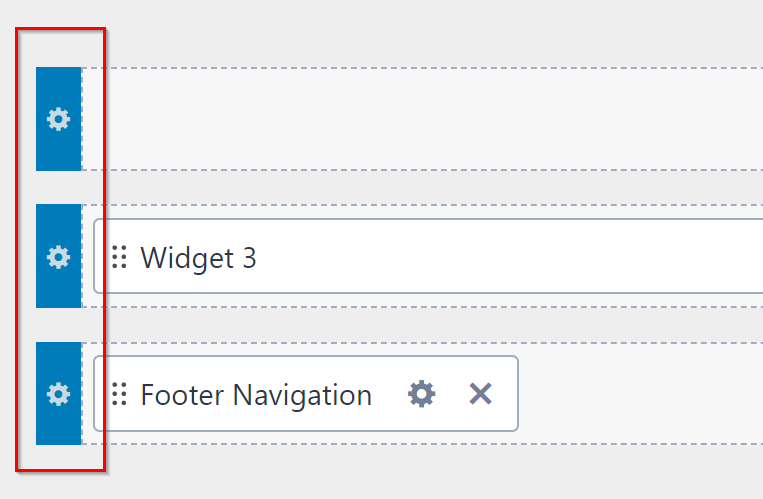Click the dashed top border of the empty row

(420, 68)
